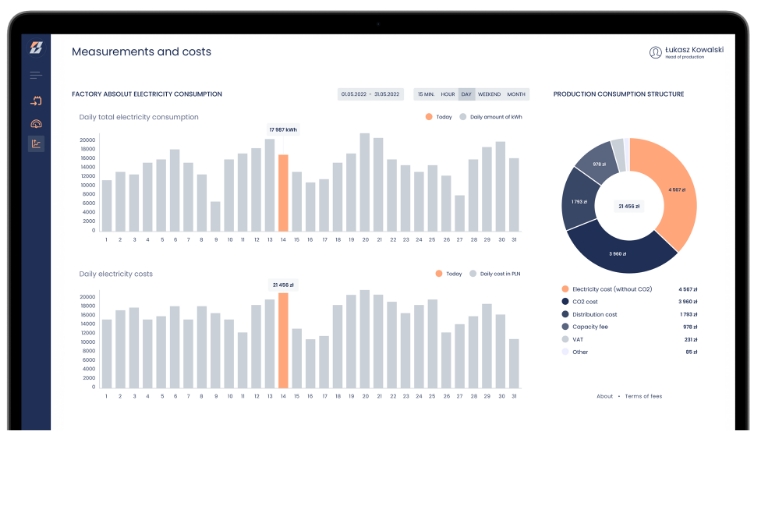Click the CO2 cost navy legend swatch
The image size is (768, 506).
tap(565, 301)
